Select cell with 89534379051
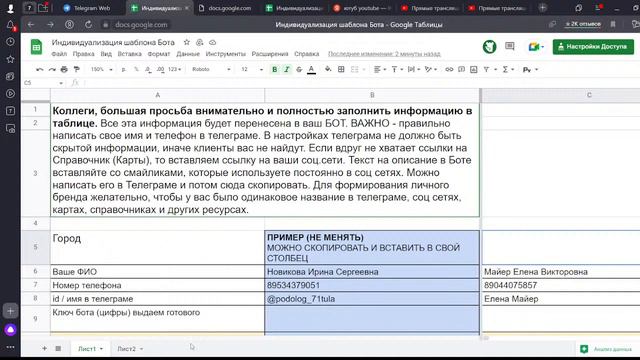 (372, 285)
